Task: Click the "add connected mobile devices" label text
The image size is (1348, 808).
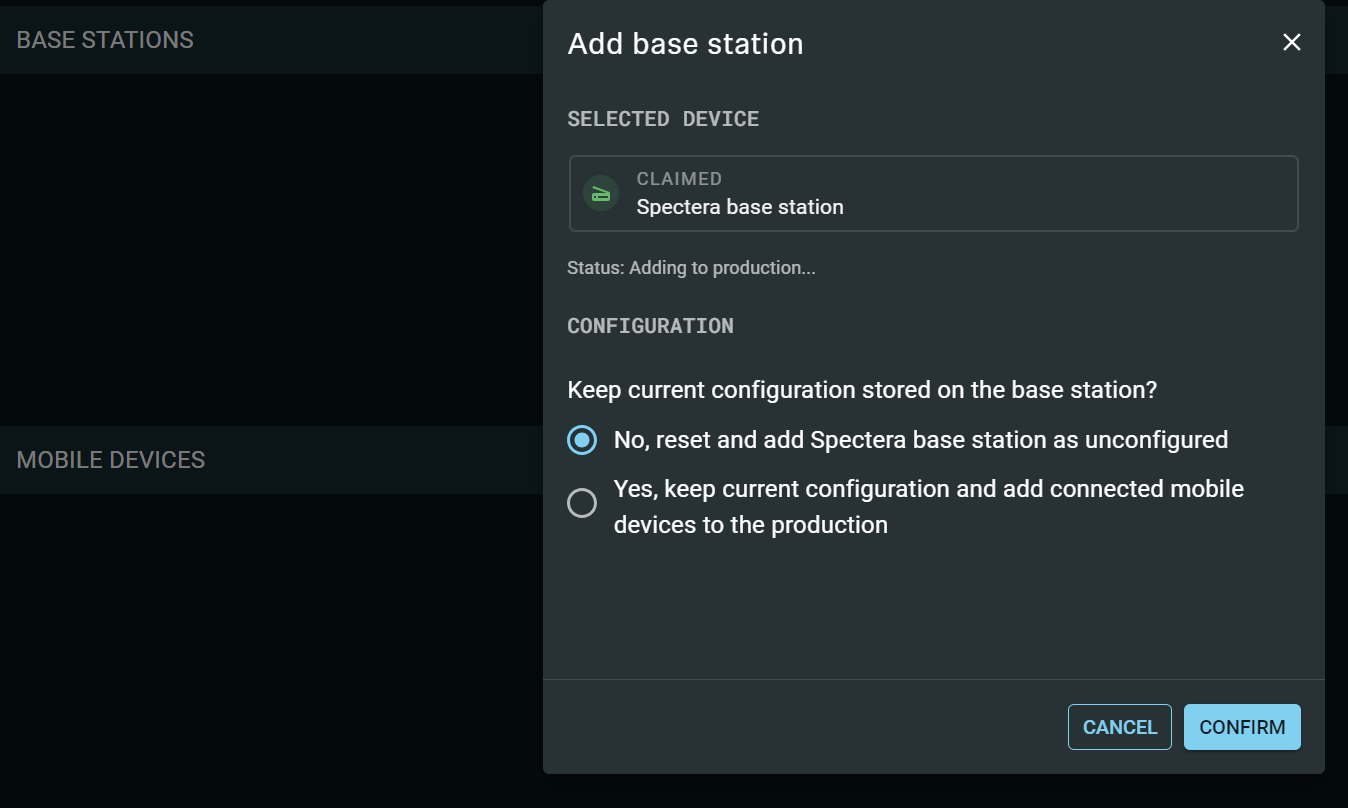Action: pos(928,506)
